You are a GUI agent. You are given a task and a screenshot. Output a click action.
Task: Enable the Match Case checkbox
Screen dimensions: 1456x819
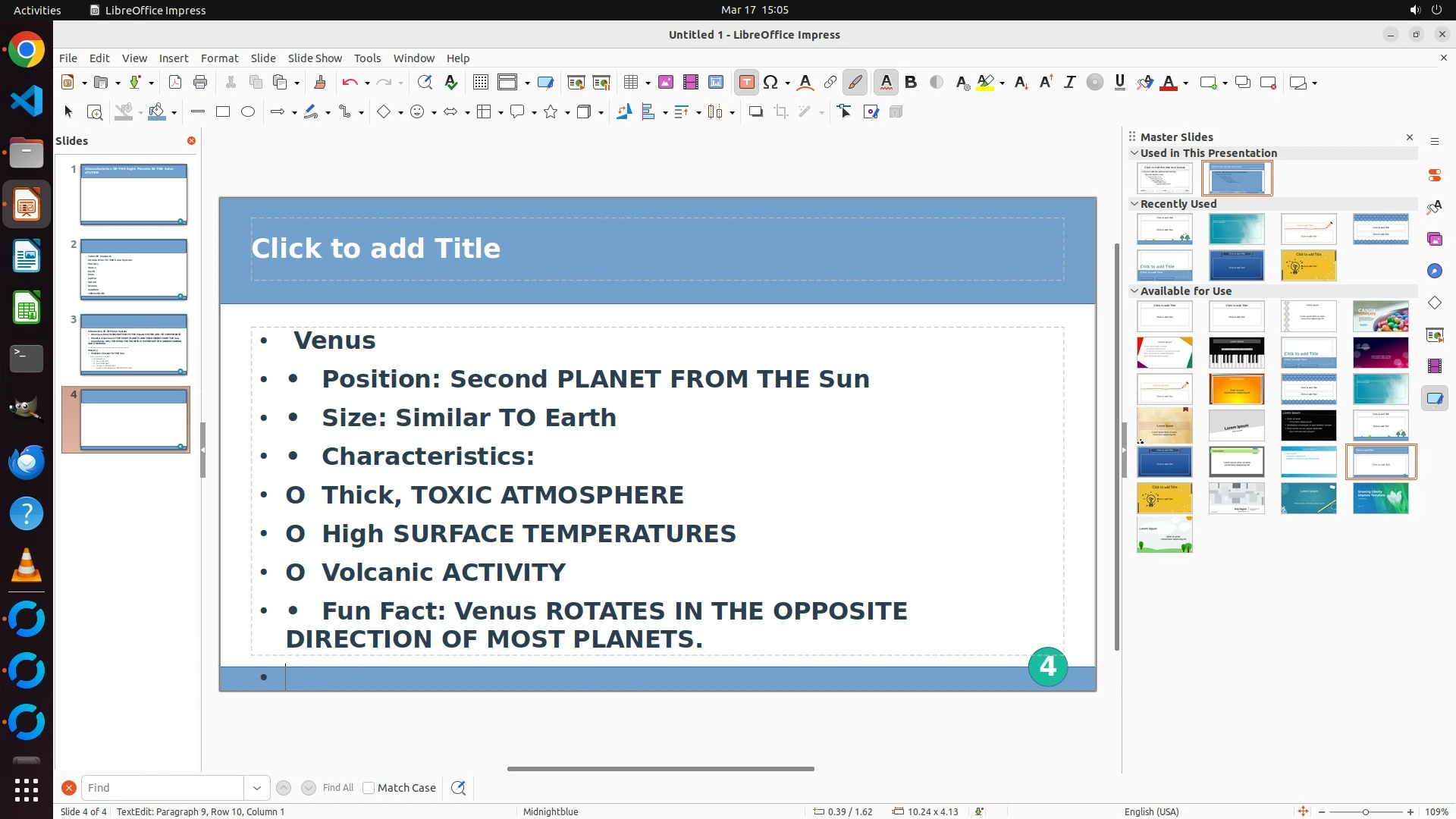click(x=369, y=788)
